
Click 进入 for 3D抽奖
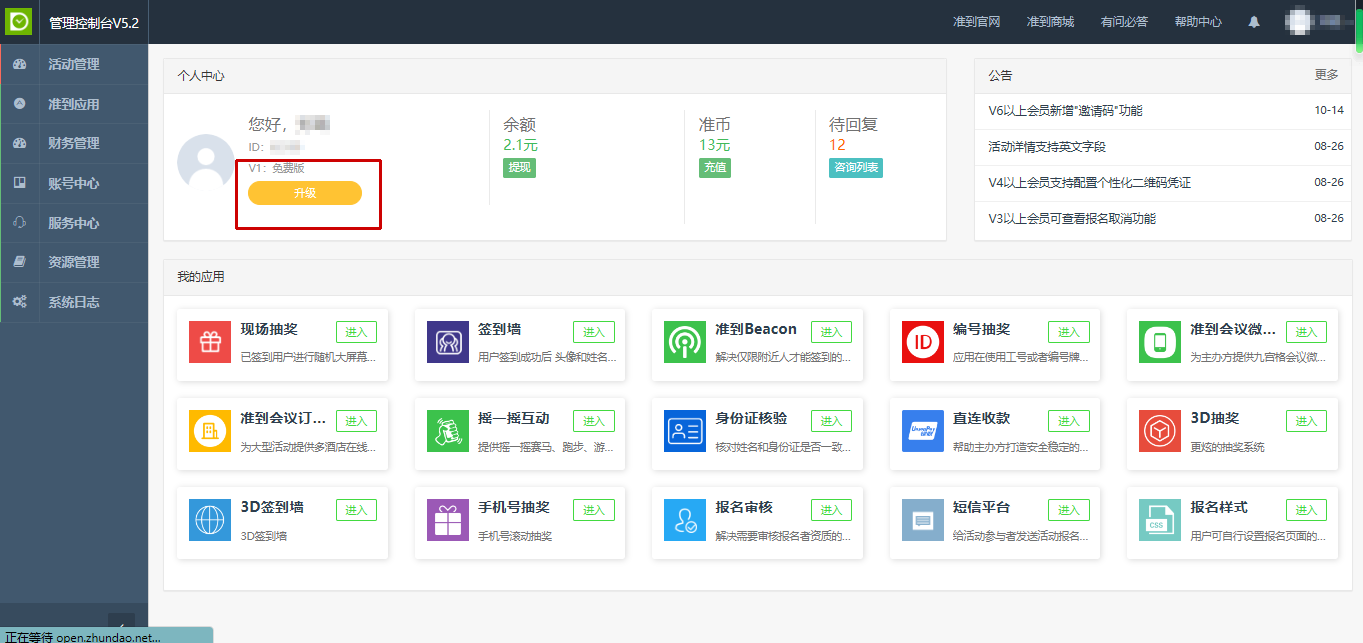1306,421
